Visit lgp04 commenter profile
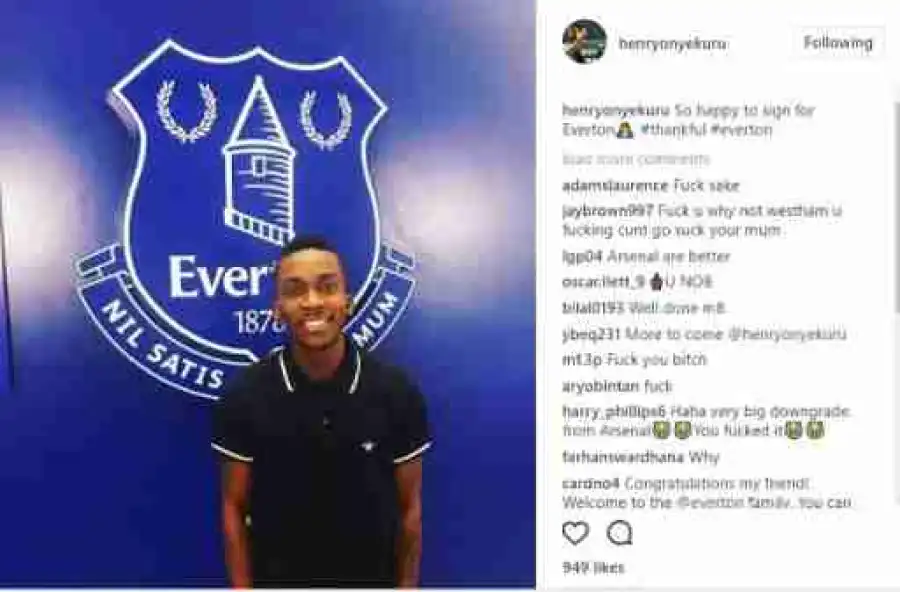Viewport: 900px width, 592px height. coord(582,257)
